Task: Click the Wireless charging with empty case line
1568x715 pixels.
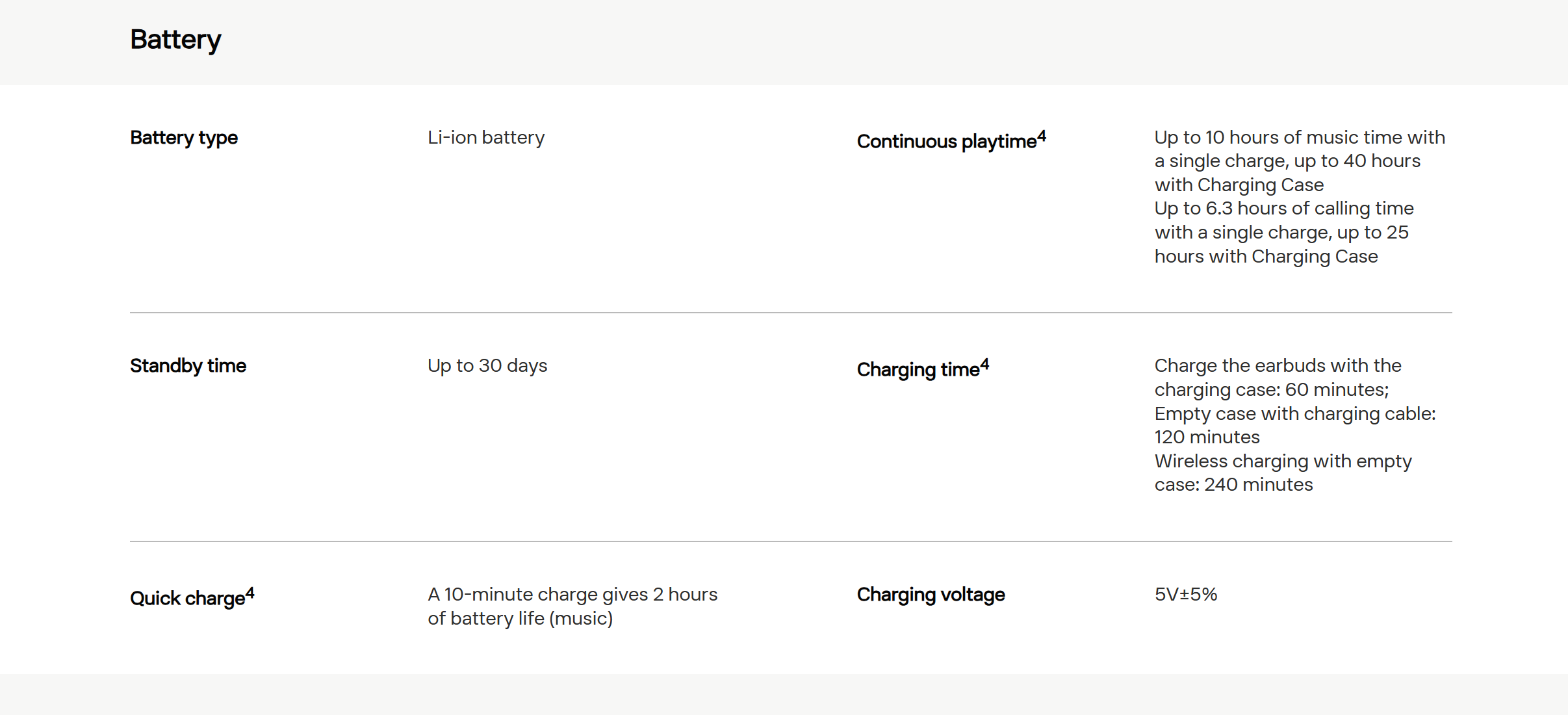Action: pyautogui.click(x=1283, y=461)
